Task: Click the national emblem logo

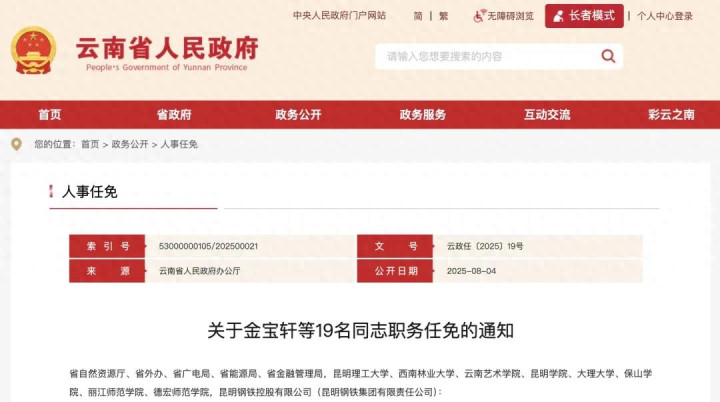Action: pyautogui.click(x=33, y=51)
